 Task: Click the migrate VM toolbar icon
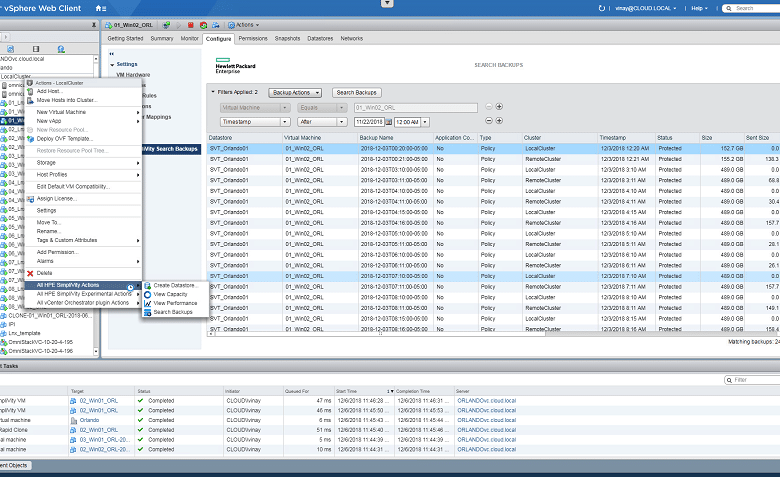(x=215, y=25)
